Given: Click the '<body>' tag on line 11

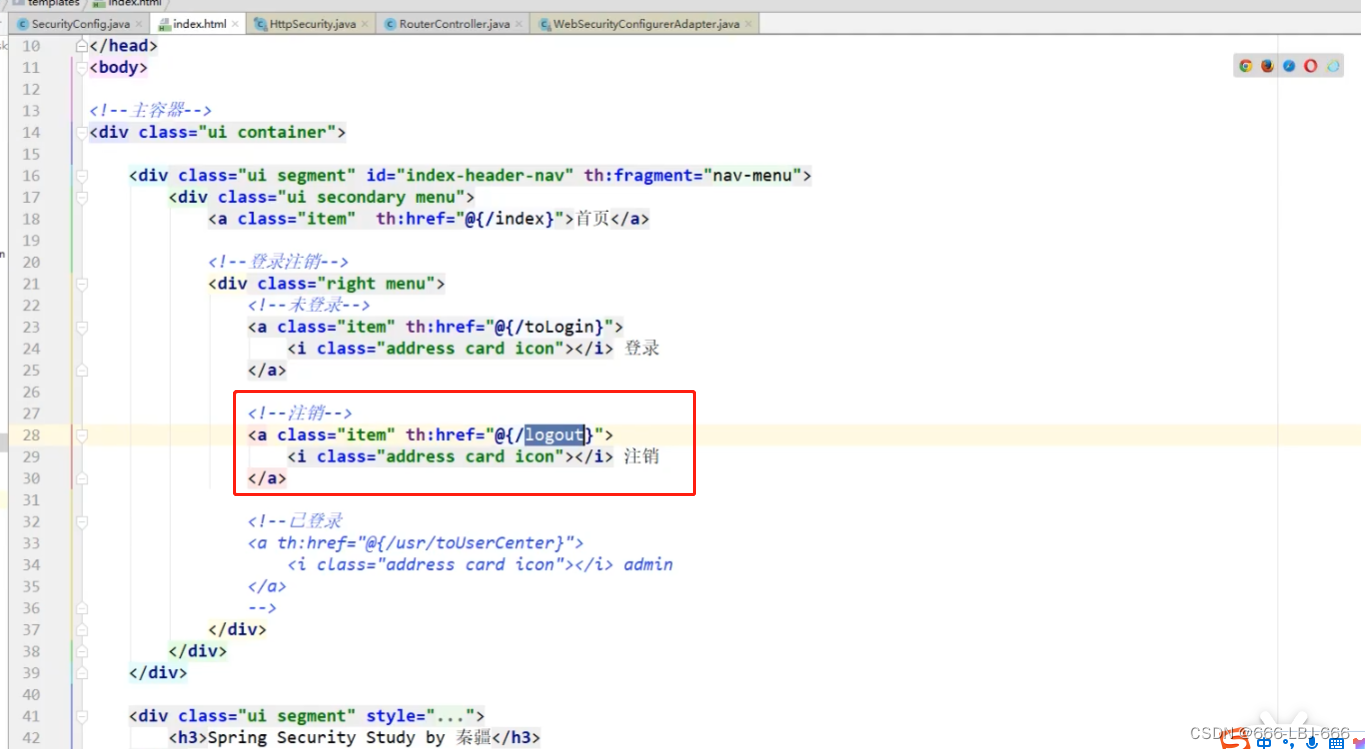Looking at the screenshot, I should [x=118, y=68].
